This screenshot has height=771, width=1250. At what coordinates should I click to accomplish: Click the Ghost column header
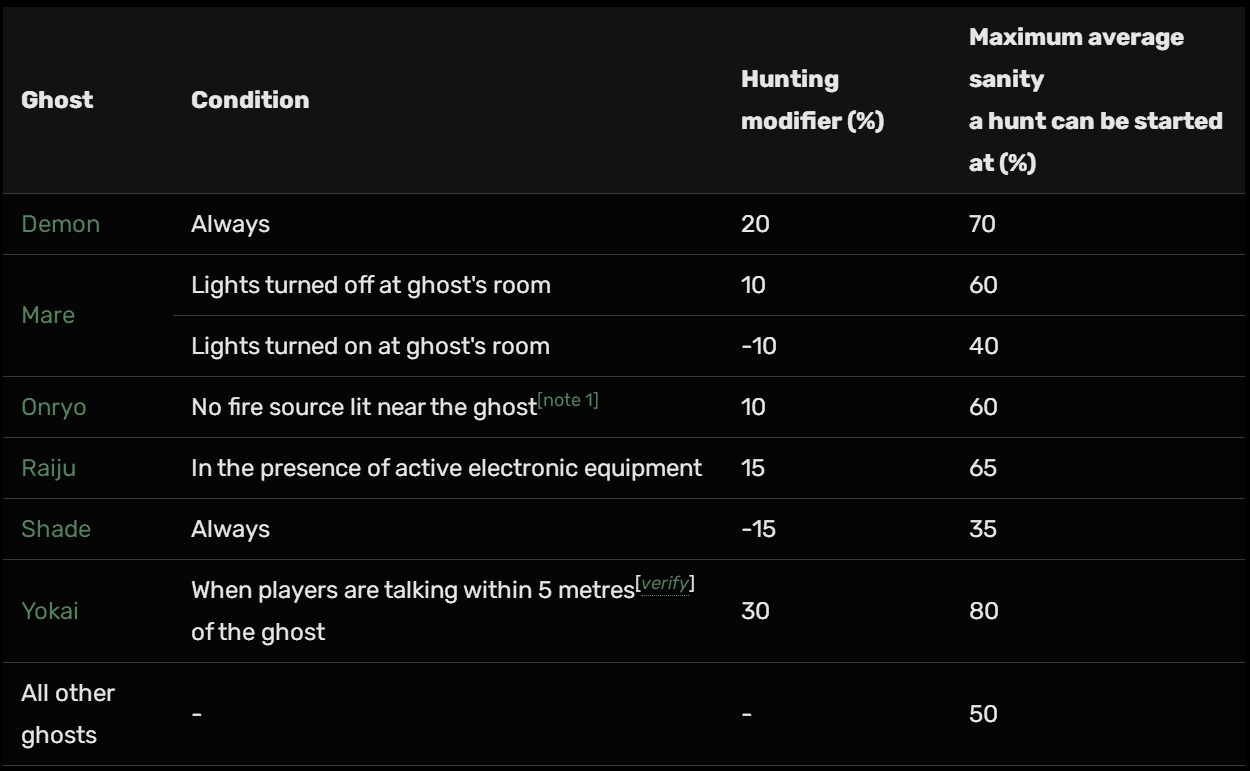click(x=57, y=100)
